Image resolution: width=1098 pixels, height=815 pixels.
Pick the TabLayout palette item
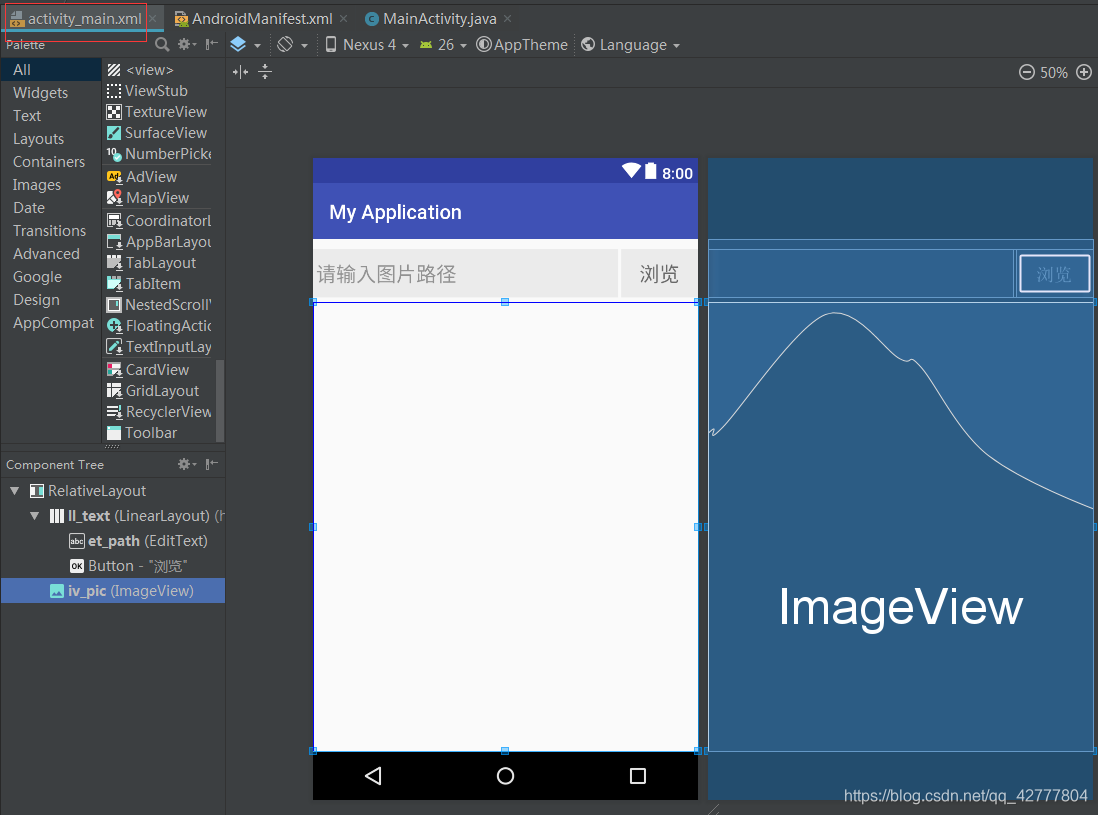158,263
